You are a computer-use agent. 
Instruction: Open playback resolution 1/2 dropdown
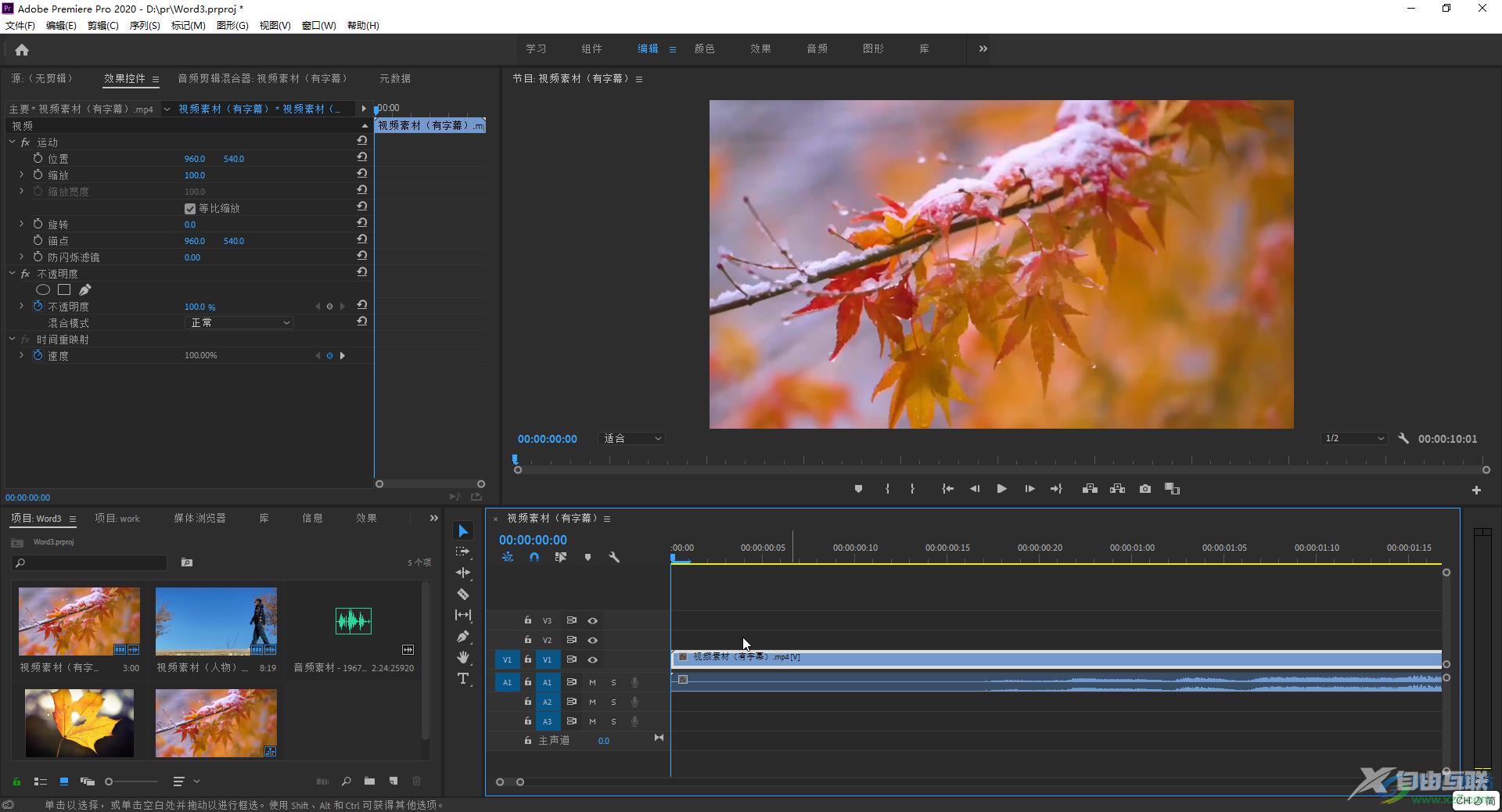point(1355,439)
